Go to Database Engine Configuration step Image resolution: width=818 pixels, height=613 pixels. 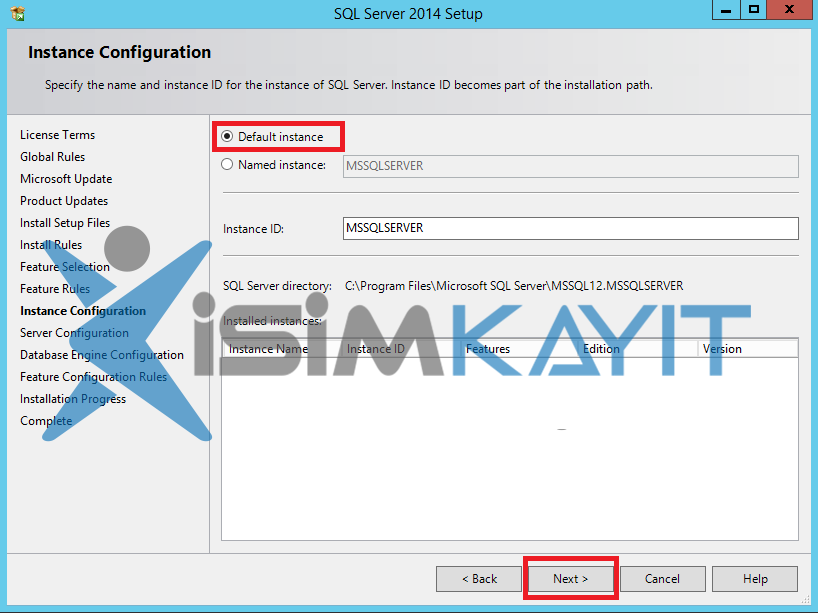pos(102,355)
